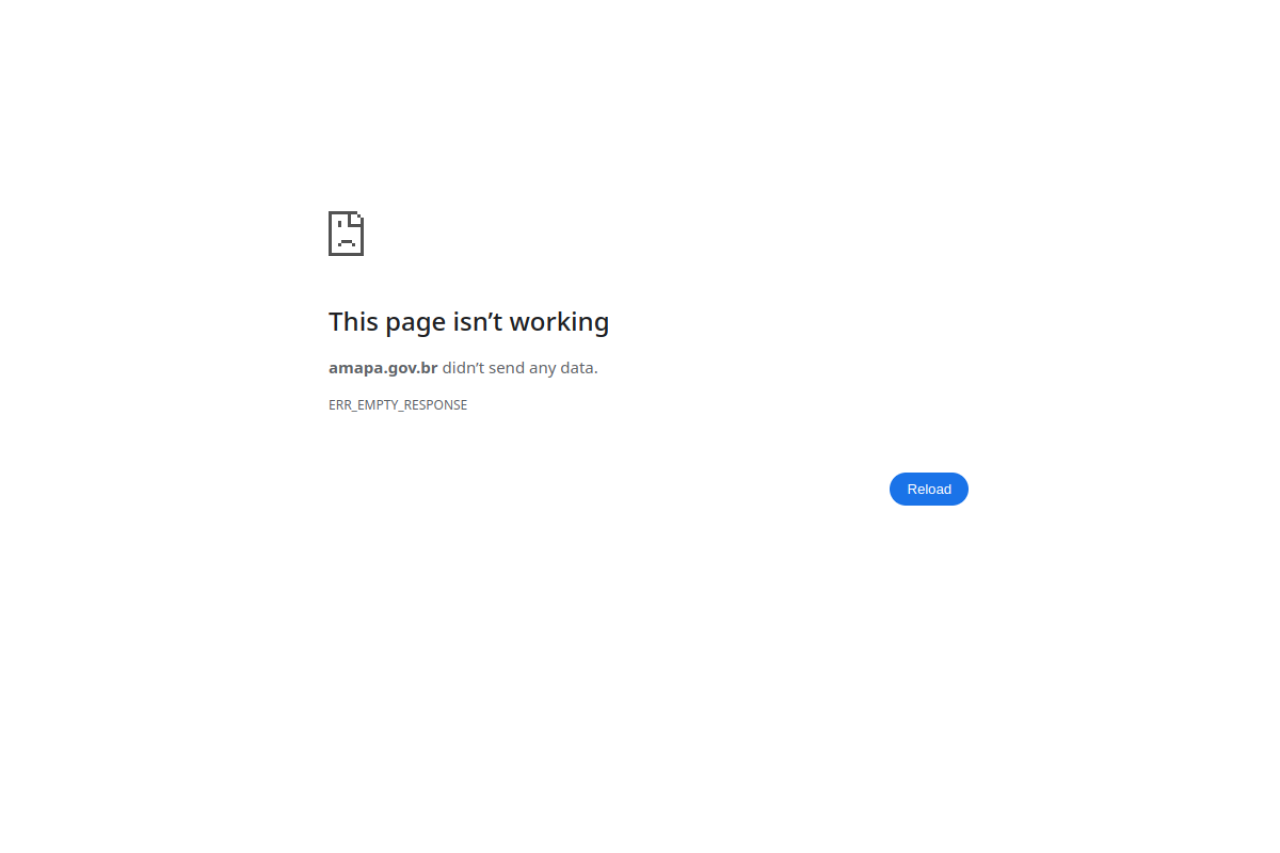The width and height of the screenshot is (1280, 853).
Task: Click the word "isn't" in the heading
Action: pyautogui.click(x=480, y=322)
